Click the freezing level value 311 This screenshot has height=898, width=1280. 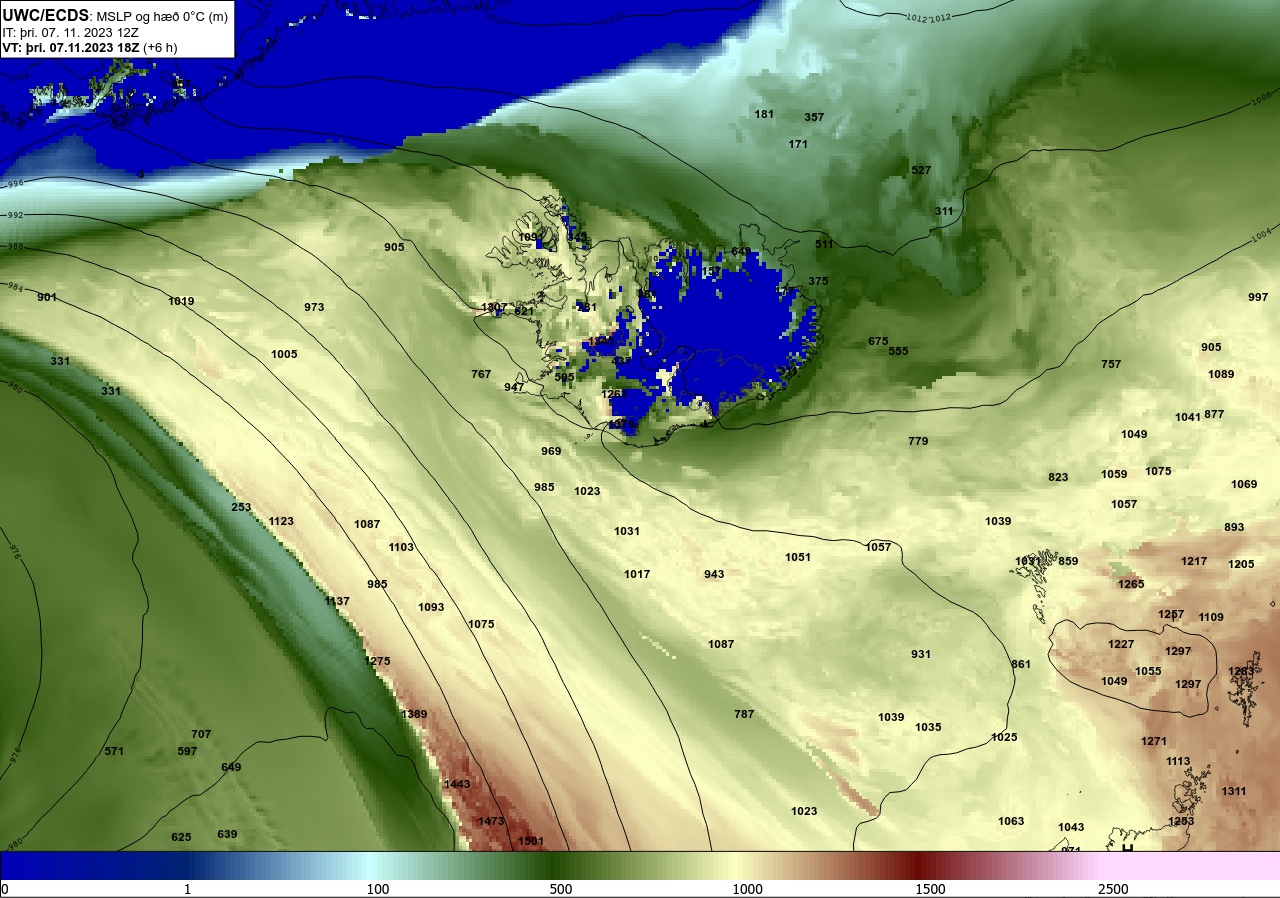944,211
